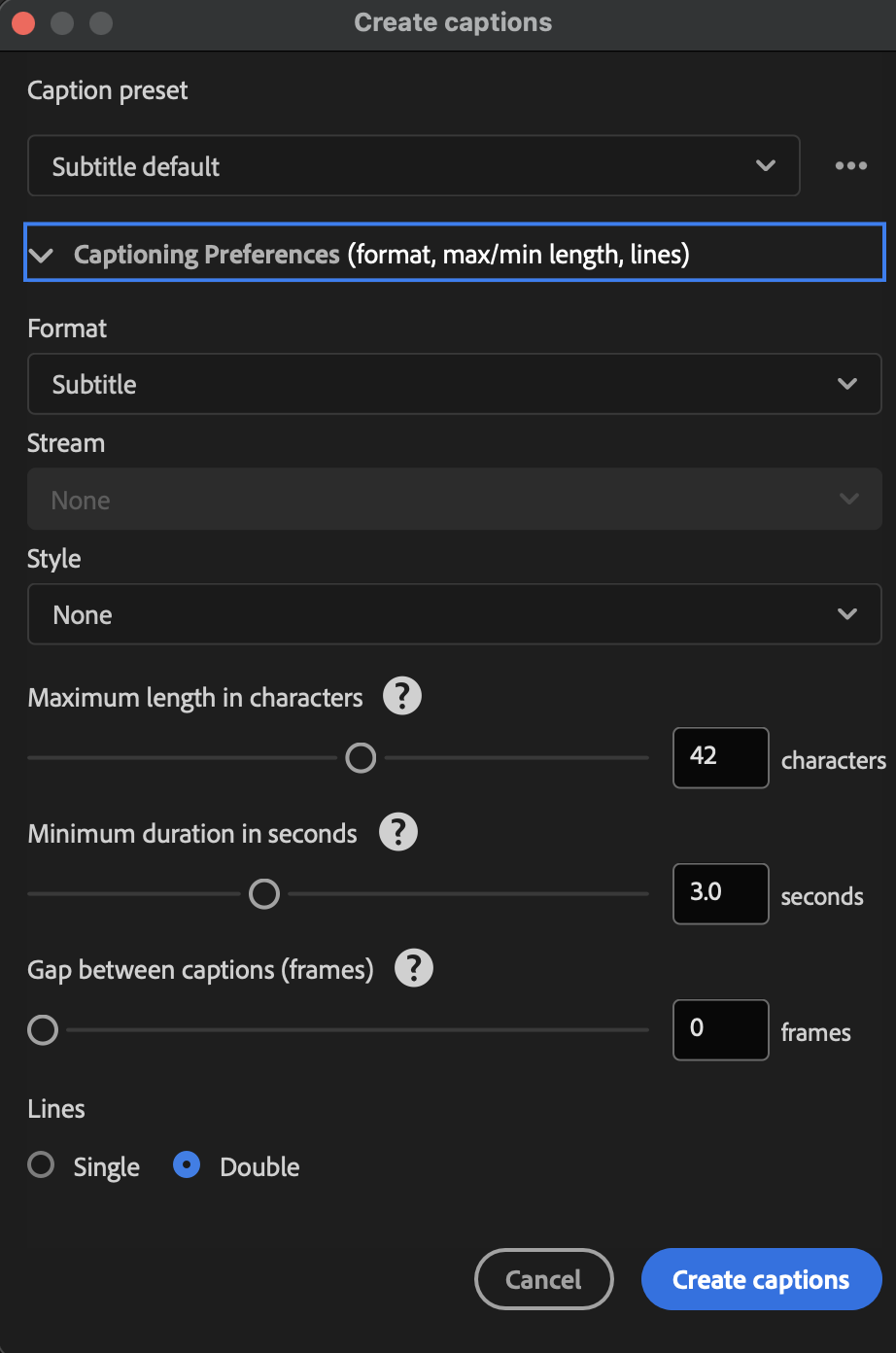Click the Format dropdown chevron

coord(848,384)
